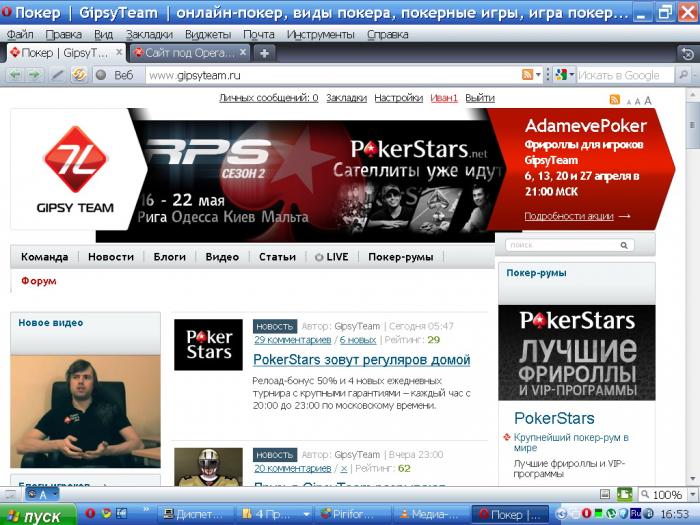Screen dimensions: 700x525
Task: Toggle the image display icon in status bar
Action: coord(605,494)
